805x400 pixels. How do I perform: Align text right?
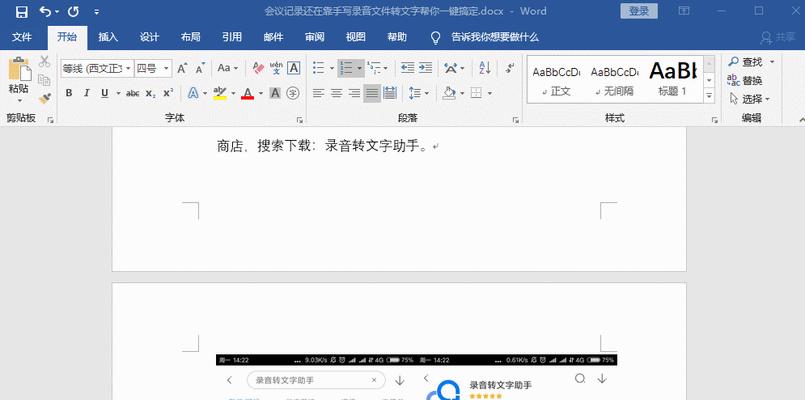point(354,93)
